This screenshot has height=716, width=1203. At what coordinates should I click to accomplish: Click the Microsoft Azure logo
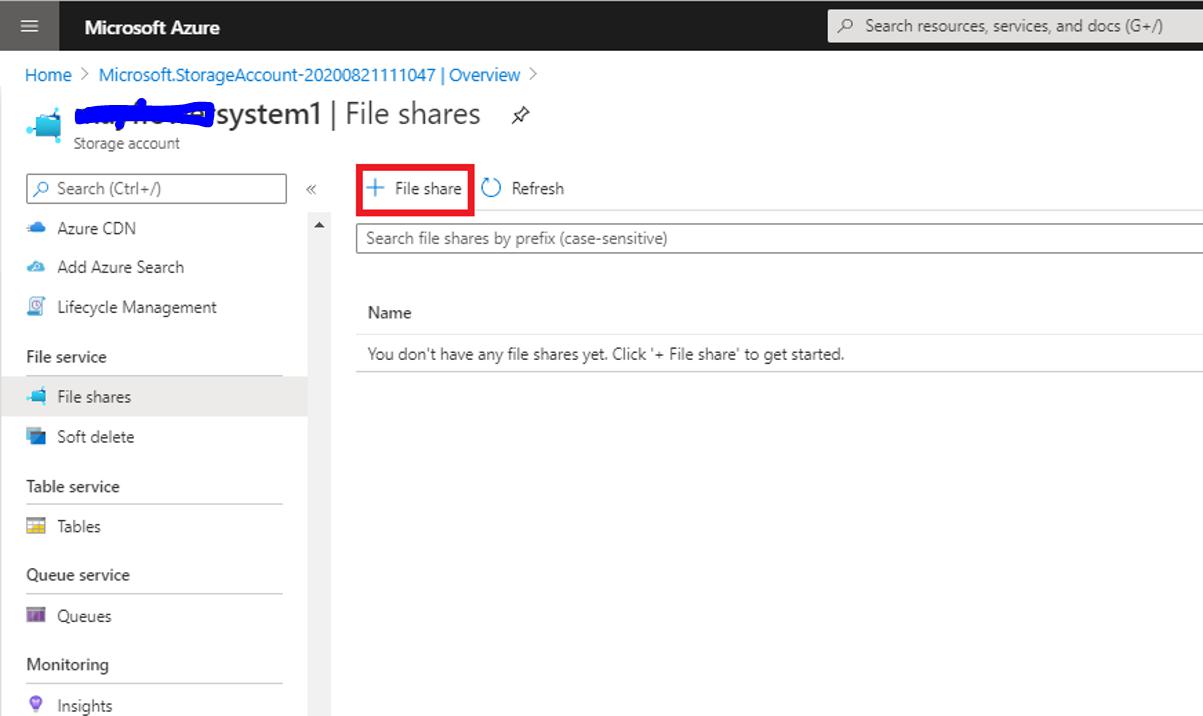(151, 26)
